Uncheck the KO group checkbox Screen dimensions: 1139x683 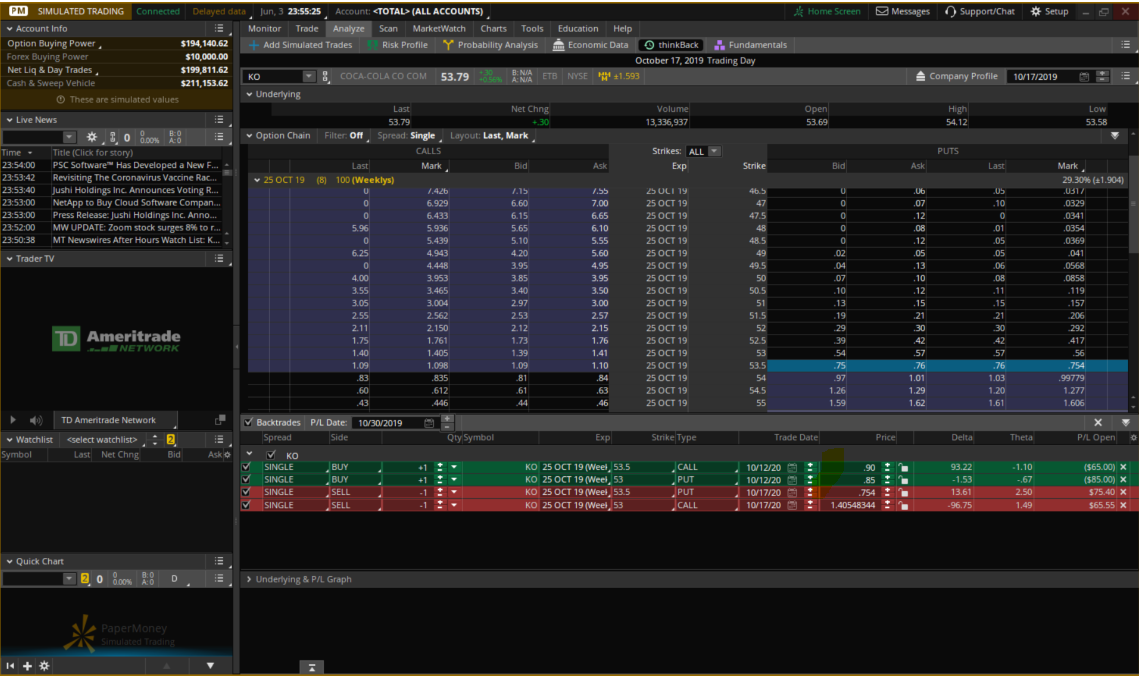(270, 455)
